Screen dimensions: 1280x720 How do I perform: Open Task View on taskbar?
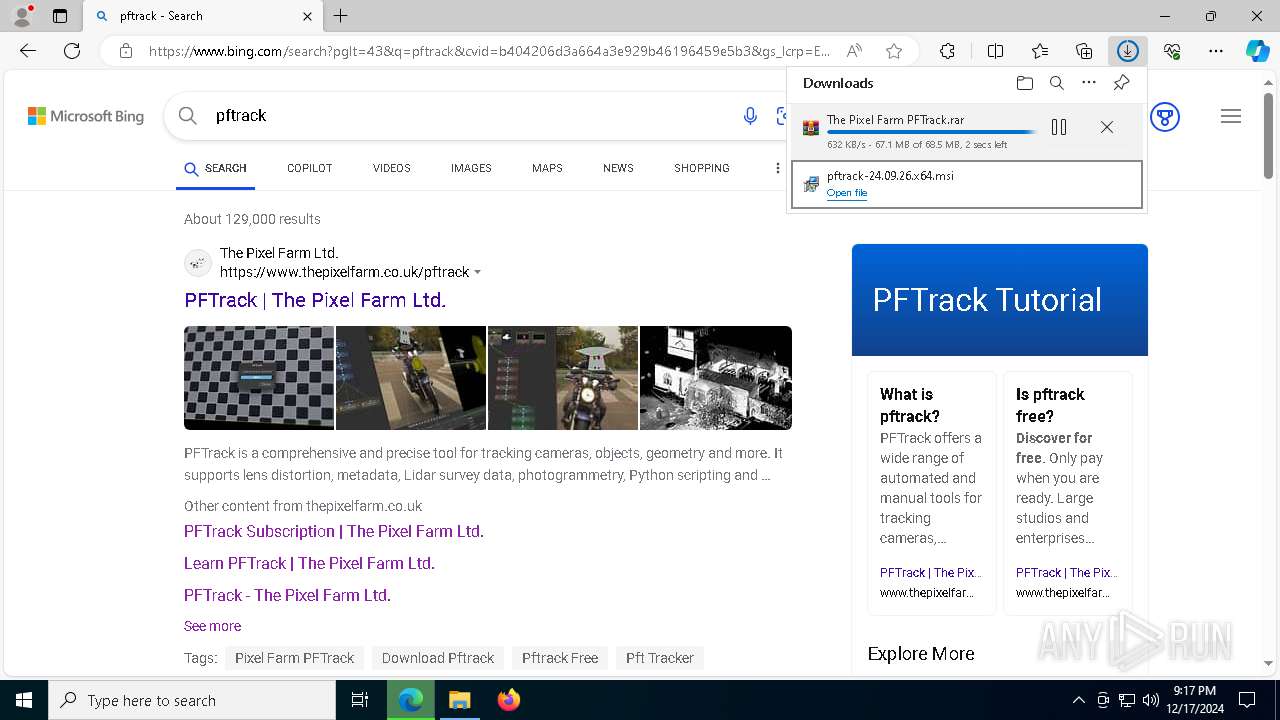click(x=360, y=700)
